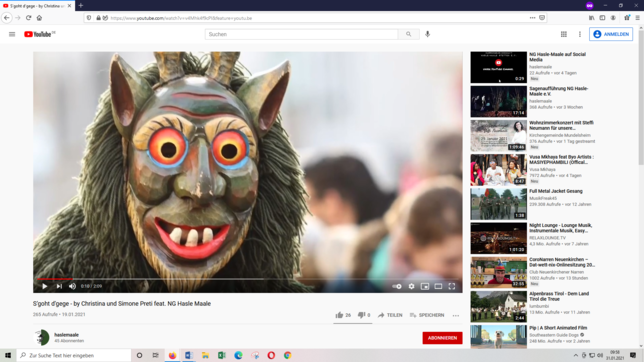Open the Windows Start menu
Viewport: 644px width, 362px height.
[x=8, y=355]
